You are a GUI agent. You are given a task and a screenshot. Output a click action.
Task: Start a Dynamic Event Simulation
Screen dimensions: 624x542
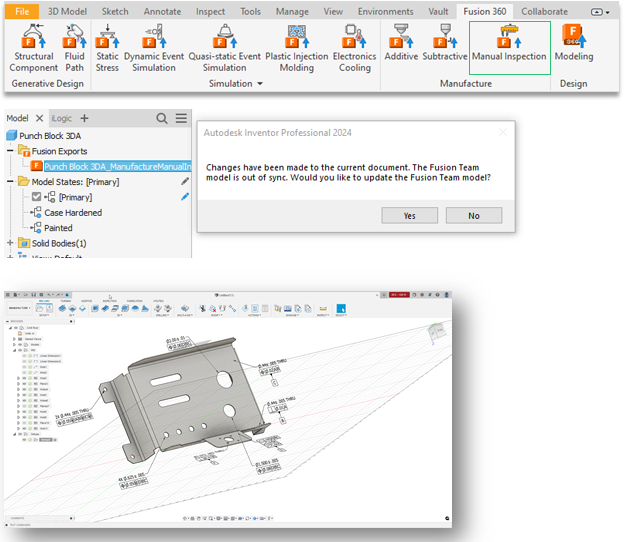[x=154, y=47]
